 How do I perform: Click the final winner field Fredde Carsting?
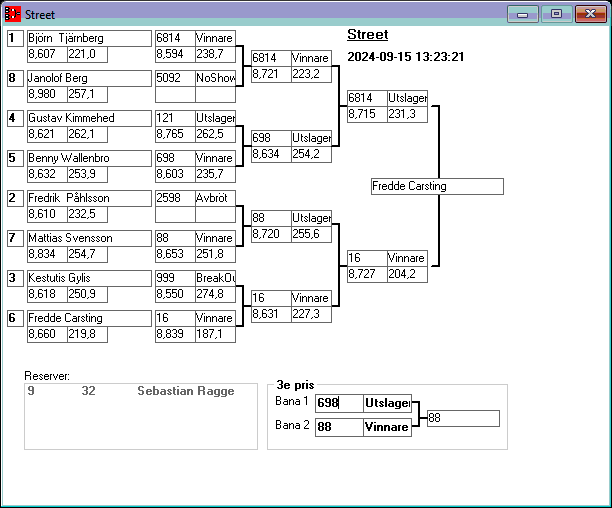click(x=436, y=186)
